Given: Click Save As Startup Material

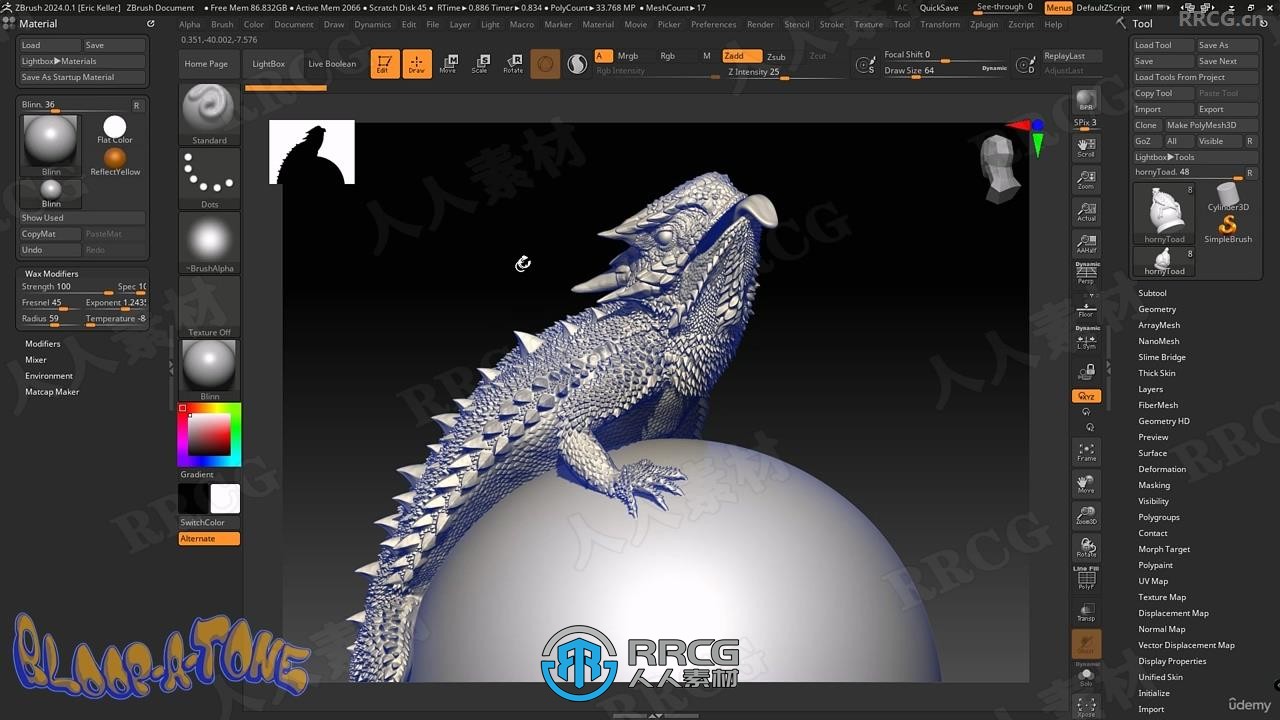Looking at the screenshot, I should (82, 77).
